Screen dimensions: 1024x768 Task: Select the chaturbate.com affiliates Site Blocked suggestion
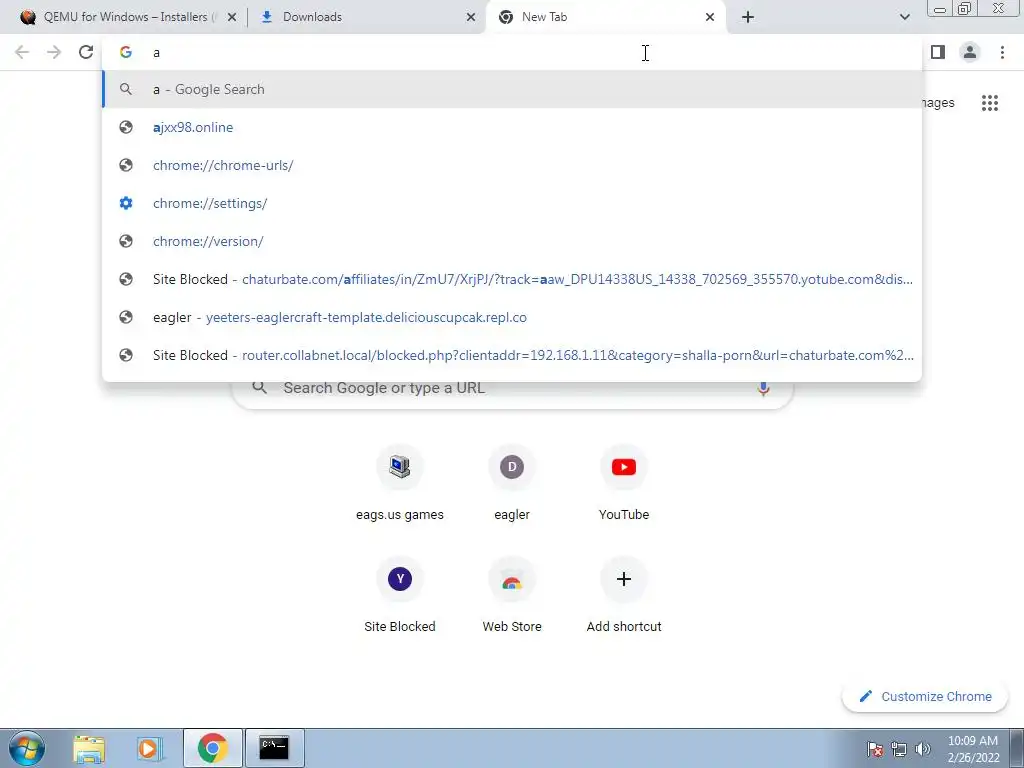coord(512,279)
